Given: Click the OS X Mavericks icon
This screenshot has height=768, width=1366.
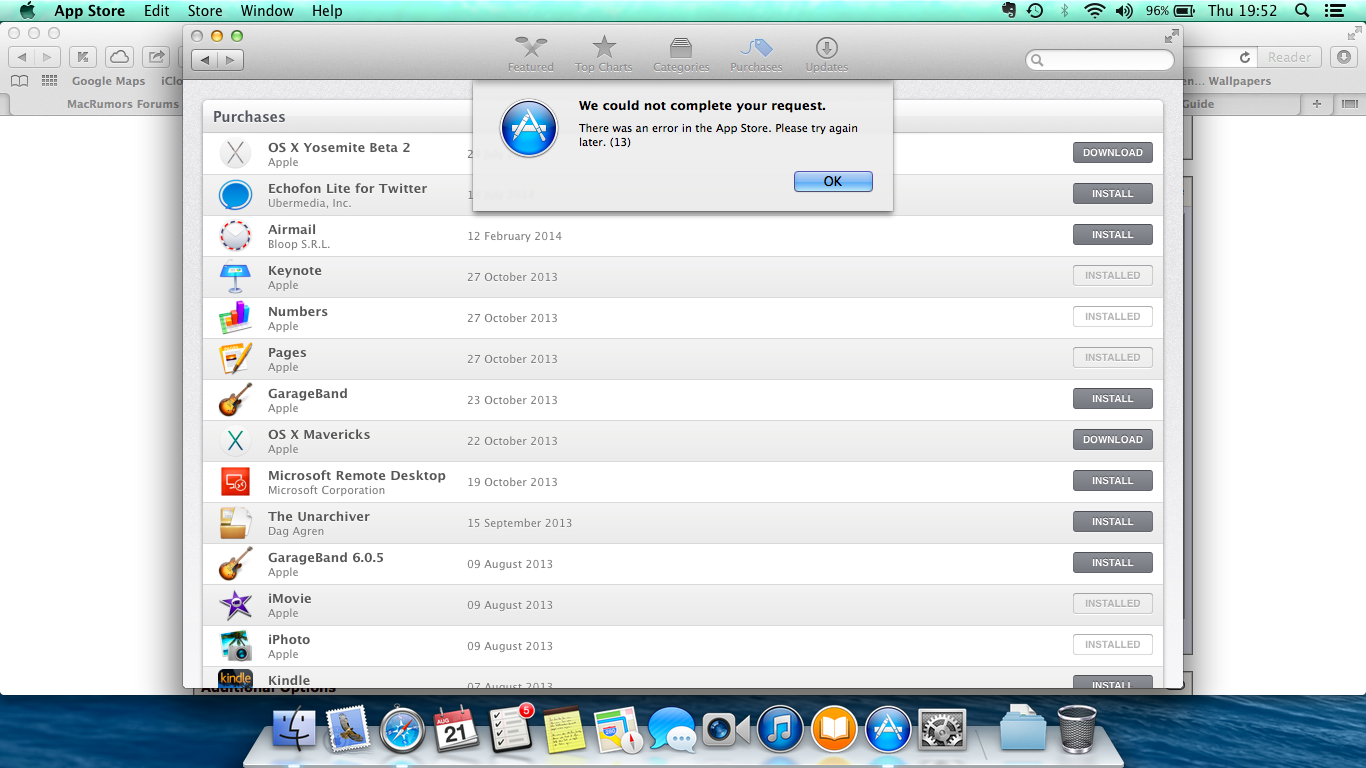Looking at the screenshot, I should pyautogui.click(x=236, y=441).
